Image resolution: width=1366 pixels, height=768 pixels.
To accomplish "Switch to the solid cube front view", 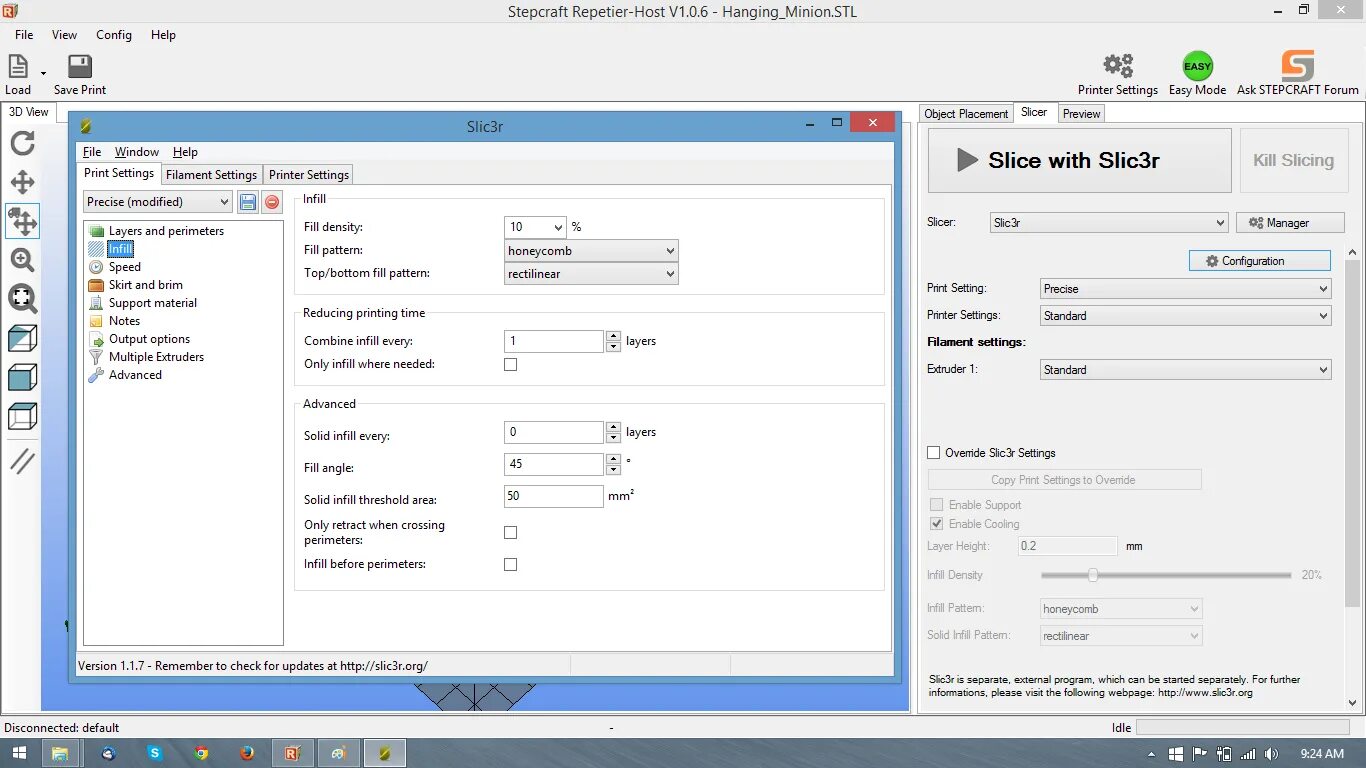I will (22, 377).
